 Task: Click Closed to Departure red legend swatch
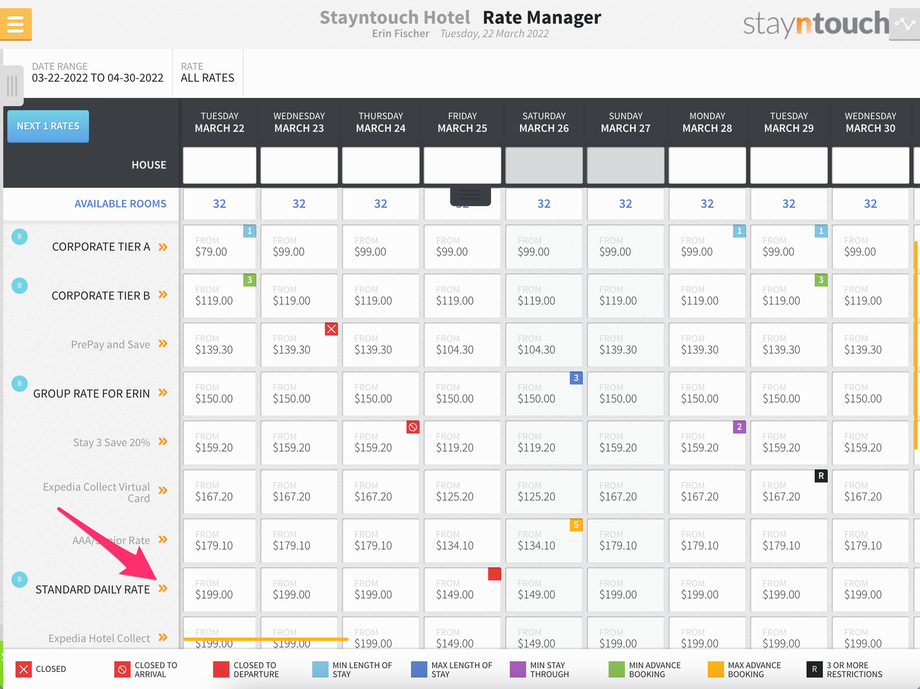tap(221, 669)
